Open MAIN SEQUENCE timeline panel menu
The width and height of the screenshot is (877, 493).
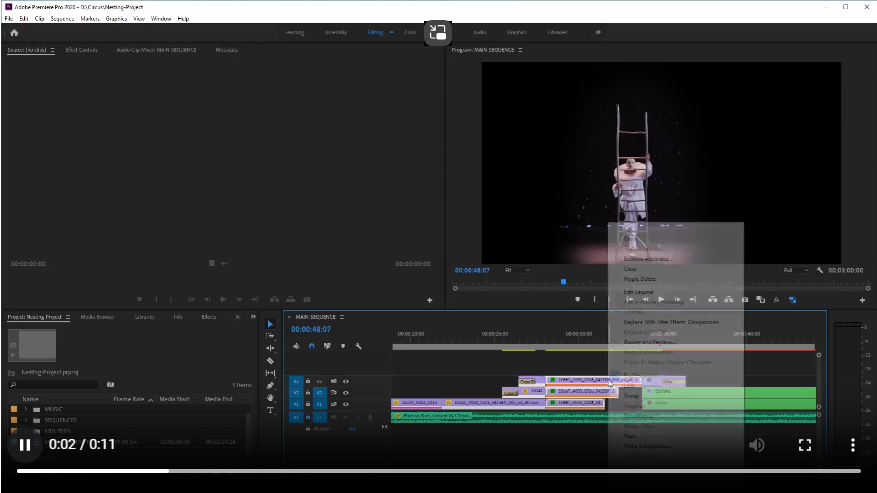(x=342, y=317)
